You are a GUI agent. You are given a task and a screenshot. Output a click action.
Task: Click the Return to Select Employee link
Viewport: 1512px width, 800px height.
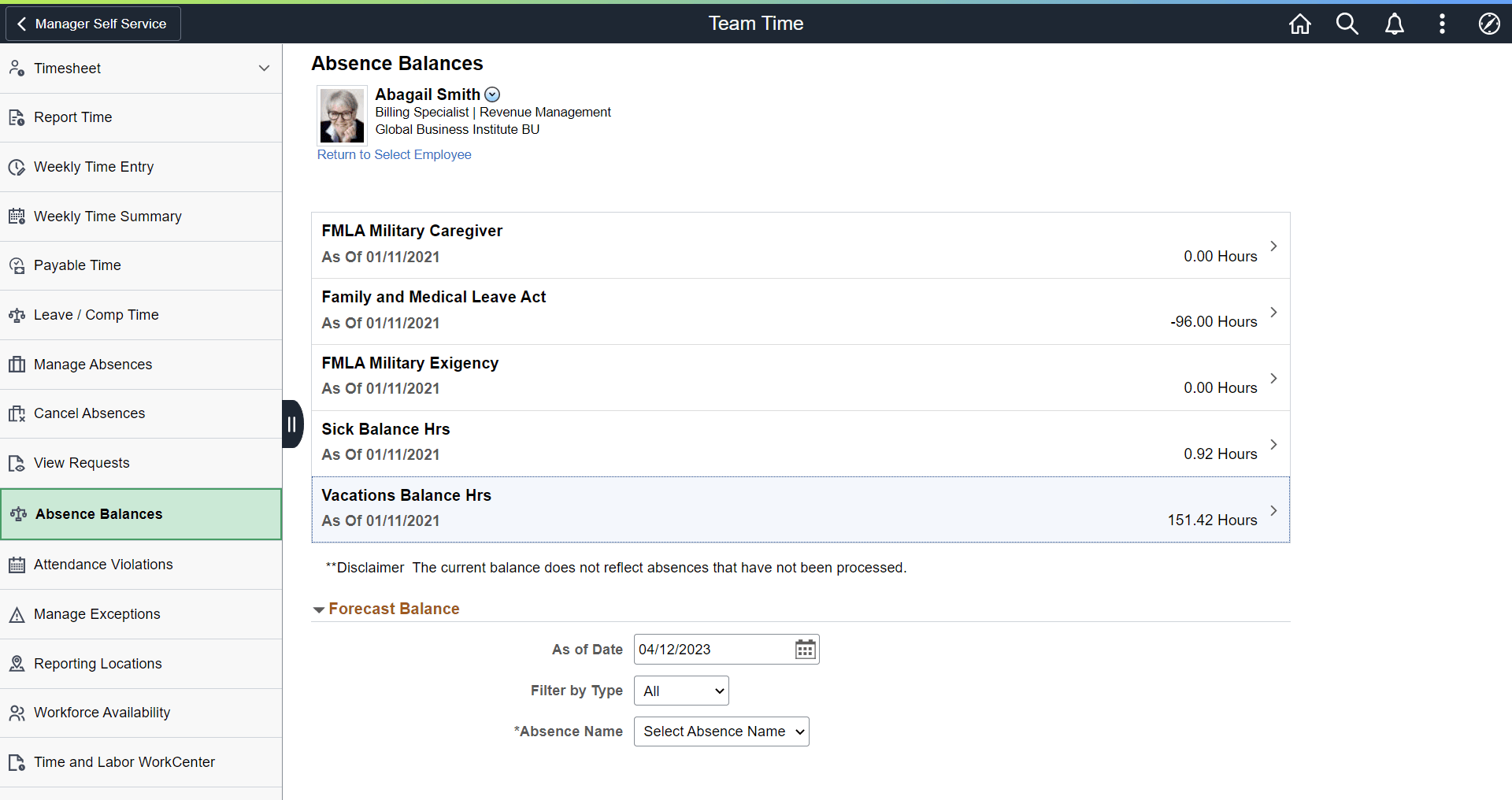point(394,154)
